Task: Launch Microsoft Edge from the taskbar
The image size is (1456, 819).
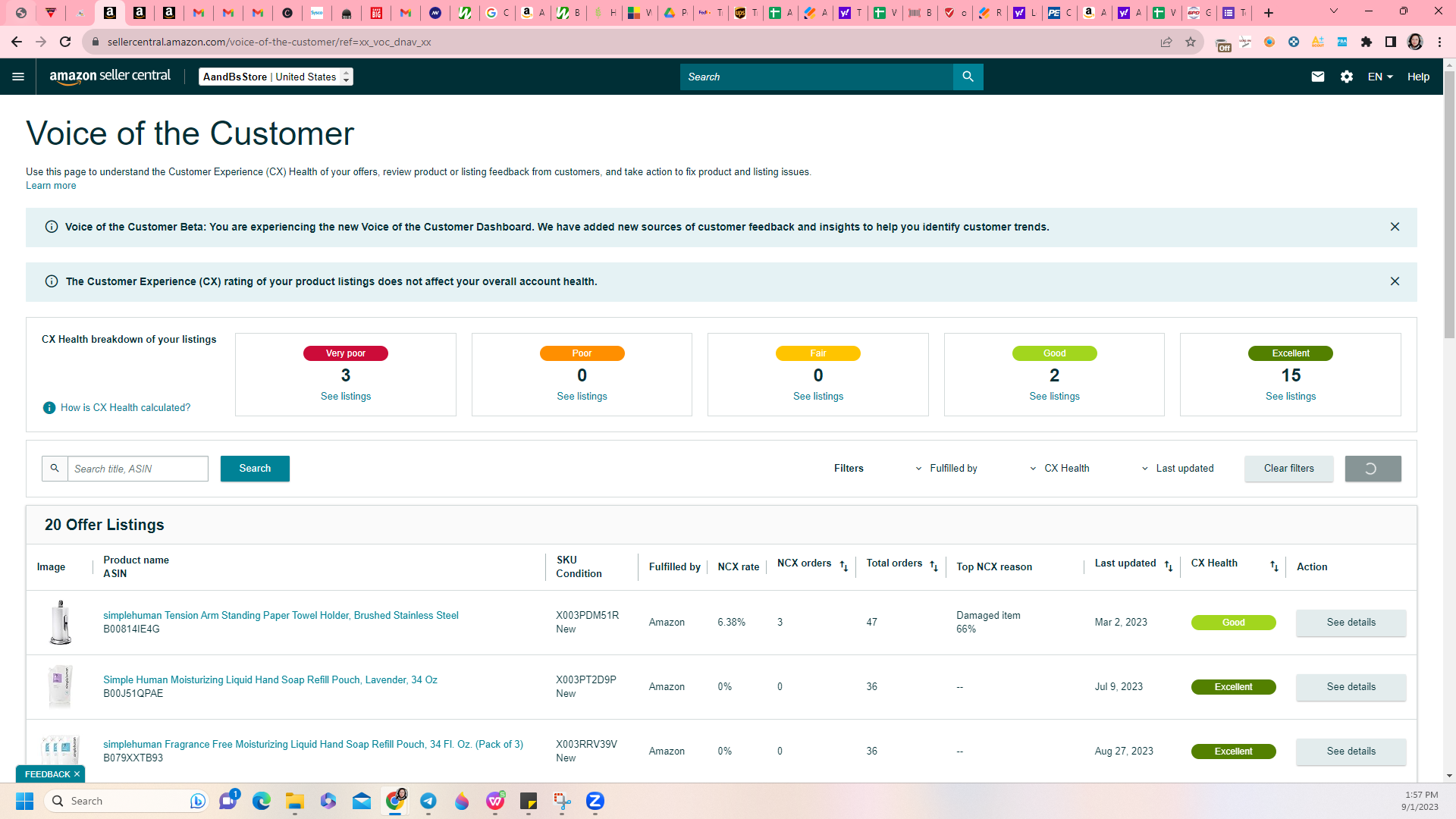Action: point(262,801)
